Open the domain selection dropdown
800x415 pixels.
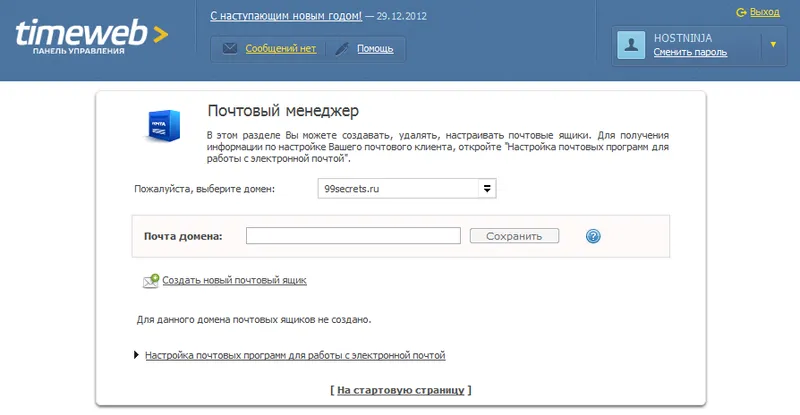[407, 188]
